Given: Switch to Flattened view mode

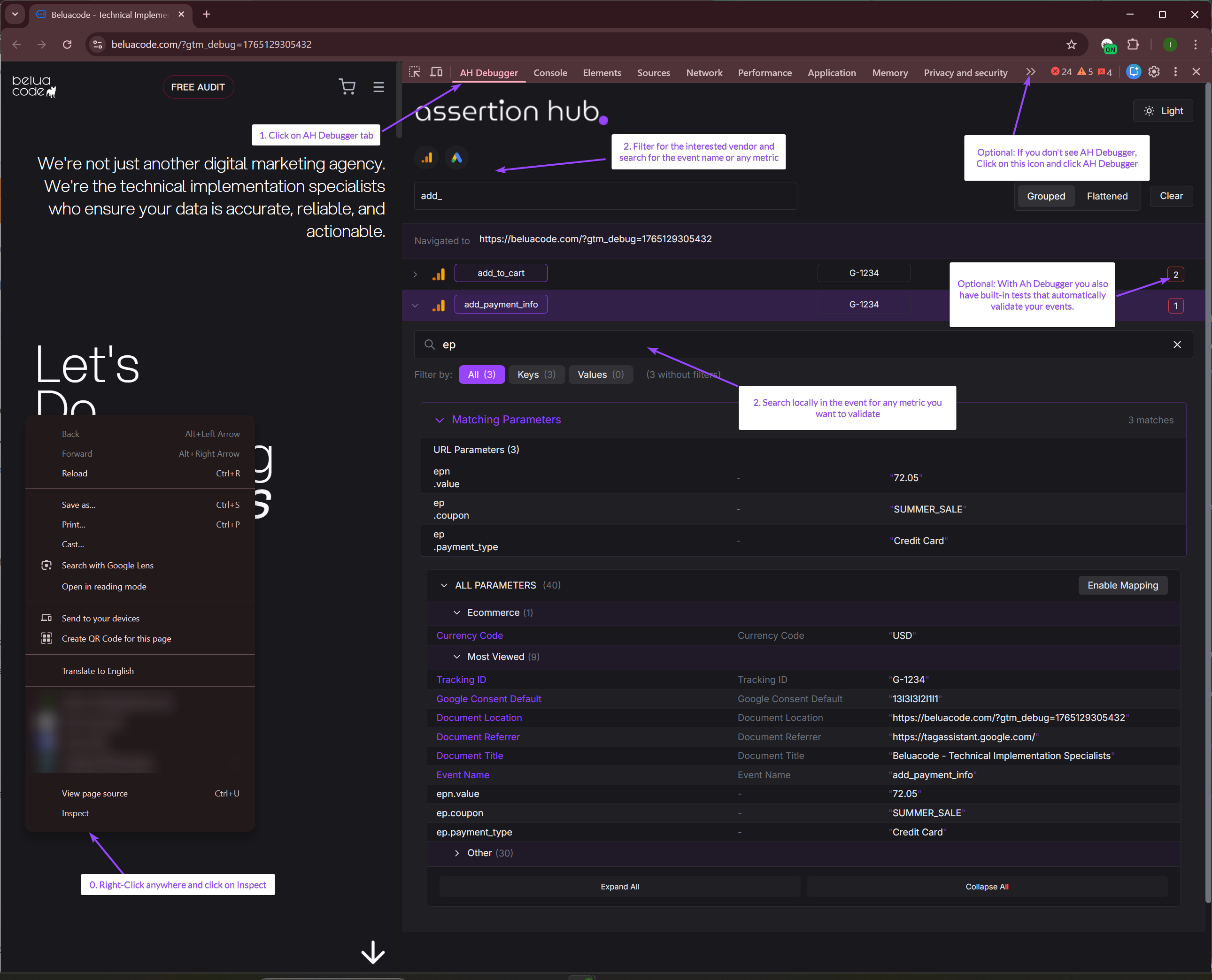Looking at the screenshot, I should pyautogui.click(x=1106, y=196).
